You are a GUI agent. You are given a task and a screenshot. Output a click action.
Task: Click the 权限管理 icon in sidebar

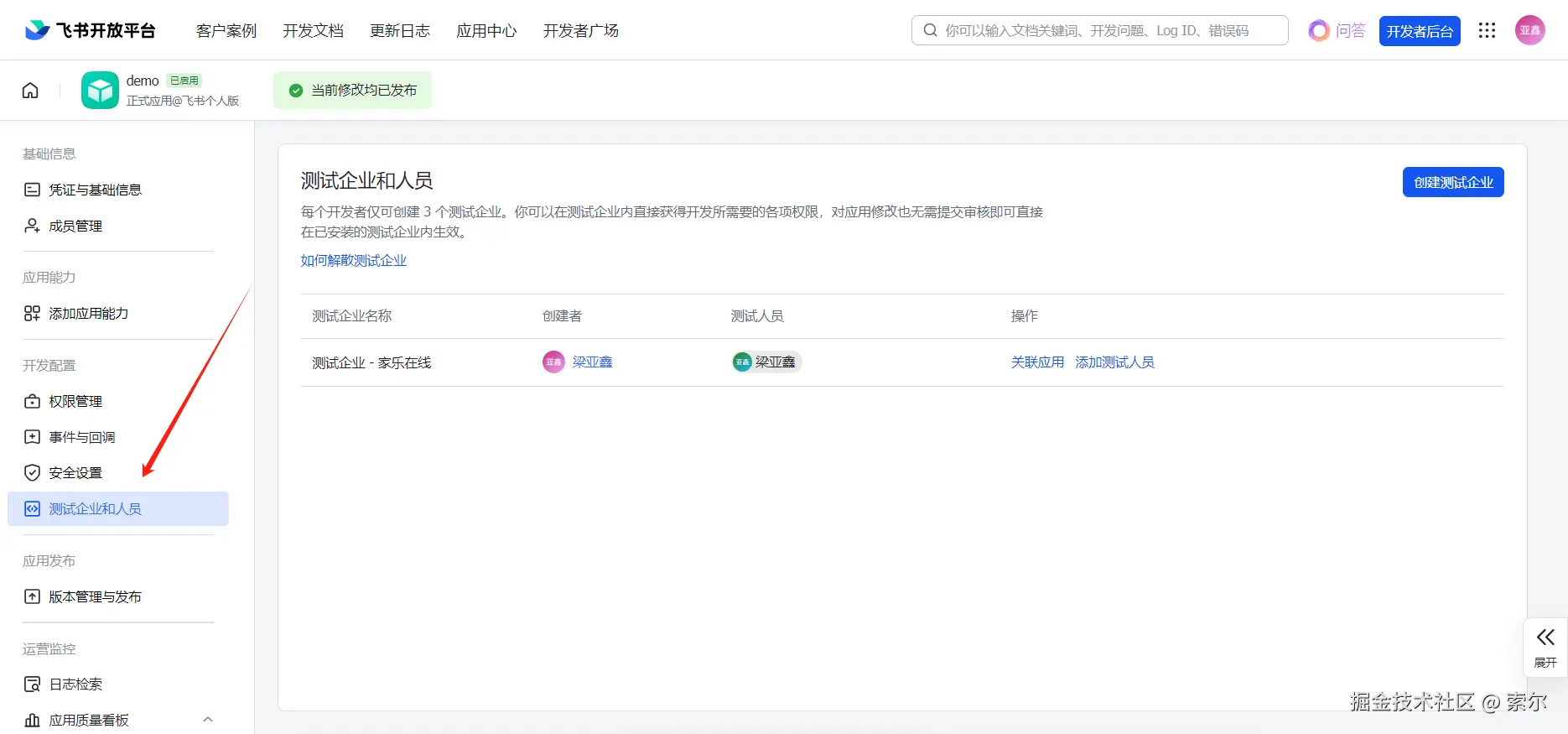click(32, 401)
